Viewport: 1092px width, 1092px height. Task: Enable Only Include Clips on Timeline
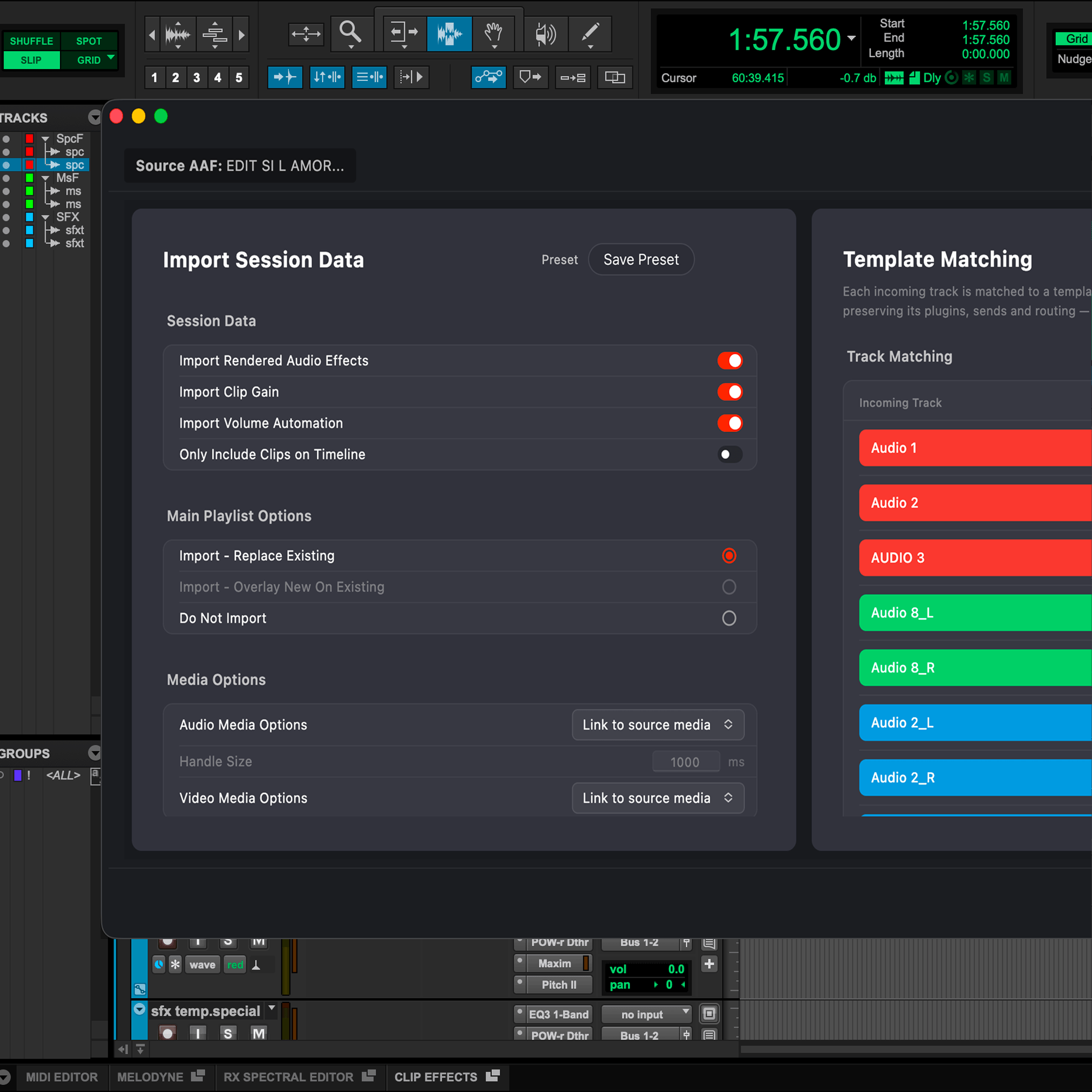[x=729, y=454]
